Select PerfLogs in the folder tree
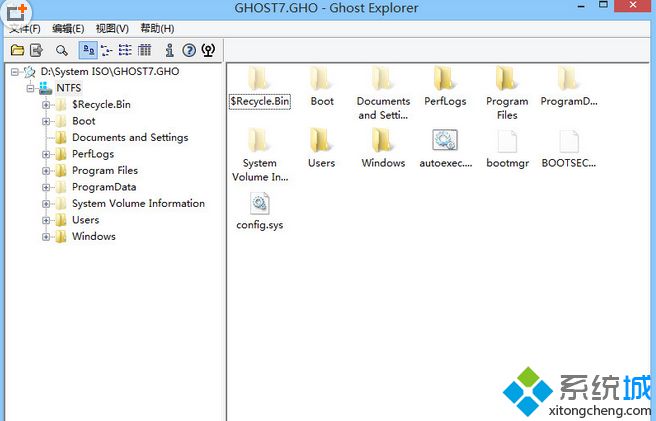656x421 pixels. click(x=93, y=154)
